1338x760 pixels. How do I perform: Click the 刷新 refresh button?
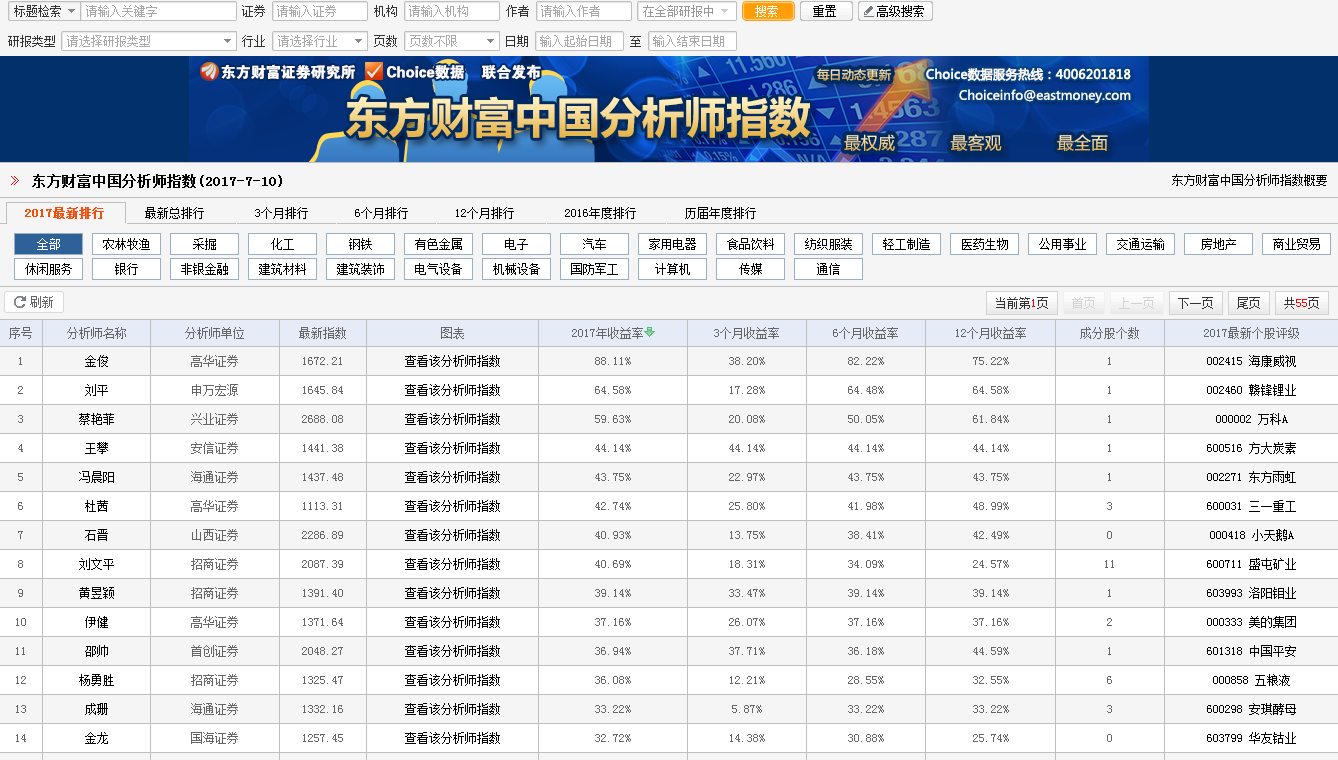point(34,302)
